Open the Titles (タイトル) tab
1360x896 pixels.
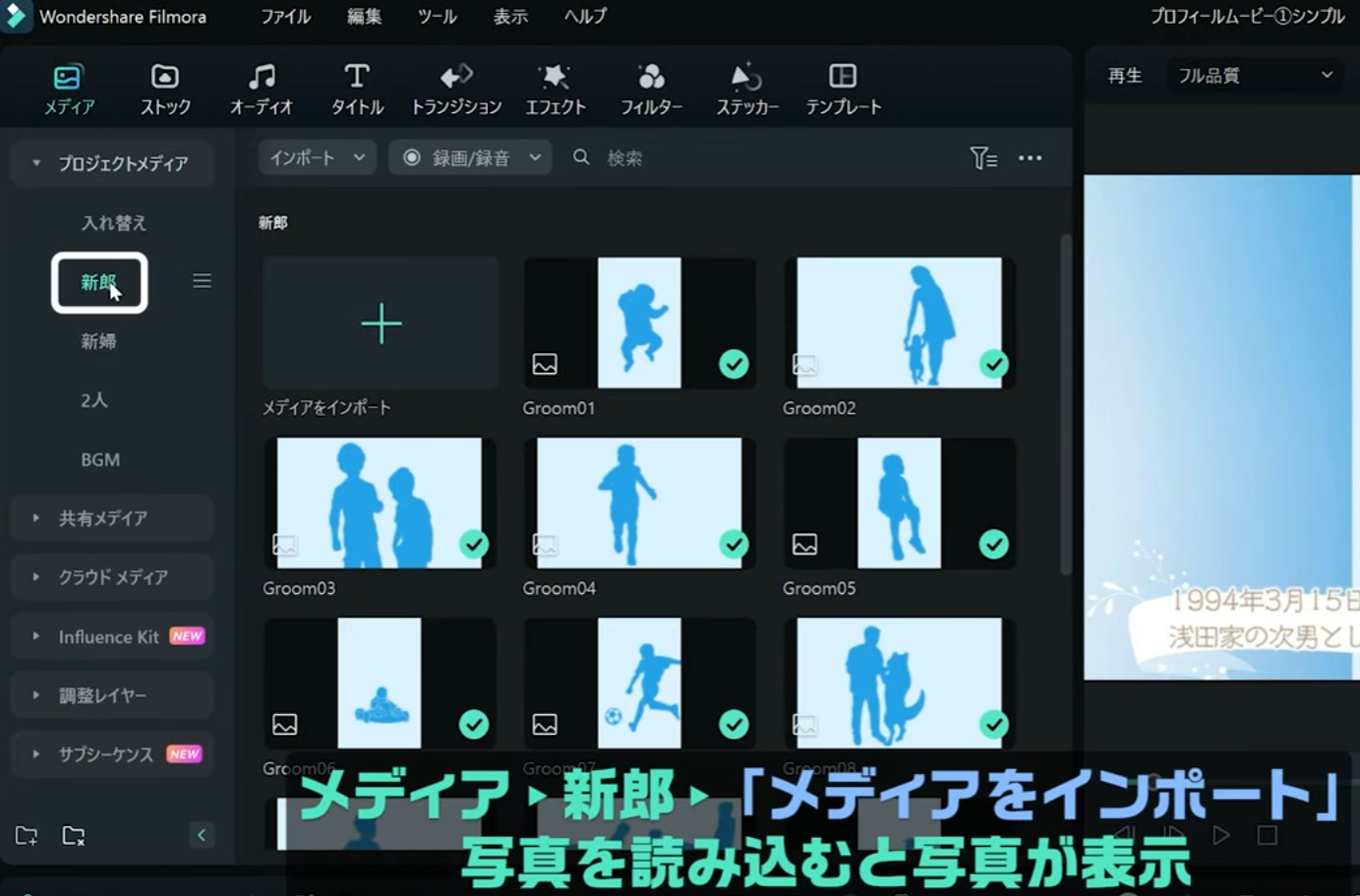[x=357, y=89]
